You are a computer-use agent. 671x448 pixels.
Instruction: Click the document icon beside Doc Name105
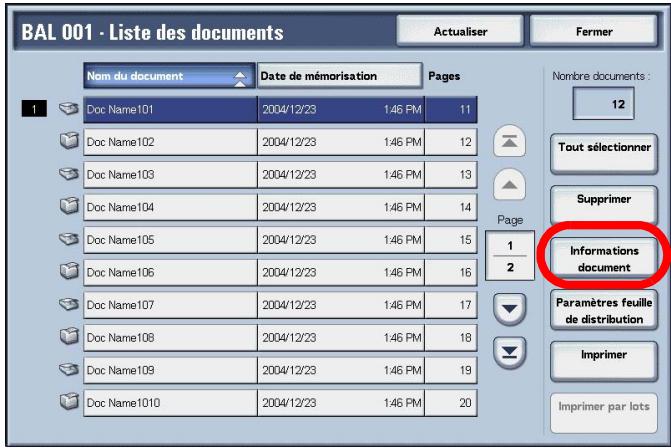[69, 239]
